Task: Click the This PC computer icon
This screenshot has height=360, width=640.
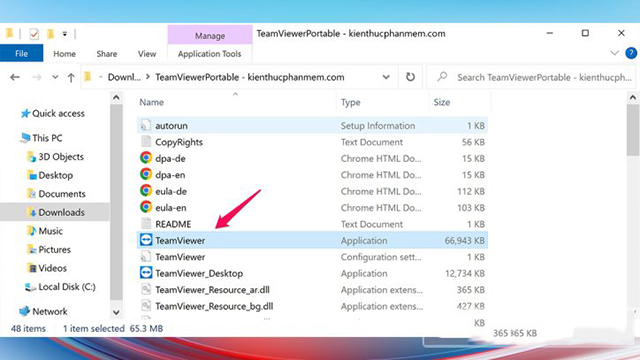Action: 25,138
